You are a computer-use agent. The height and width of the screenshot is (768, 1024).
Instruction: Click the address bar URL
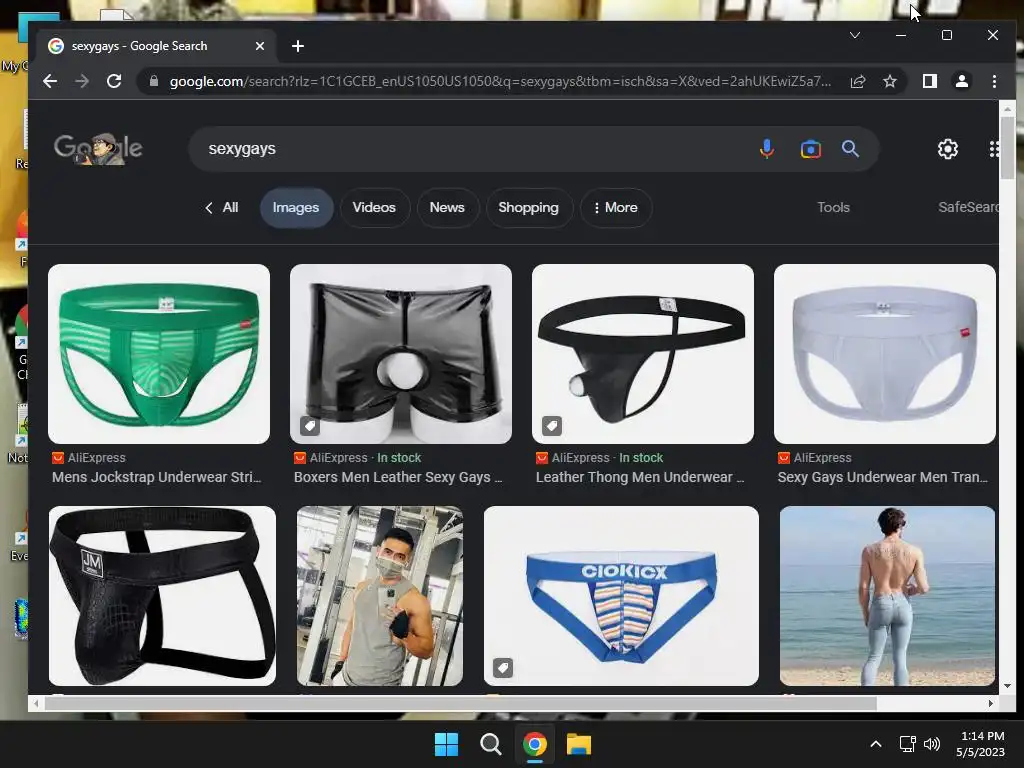click(x=500, y=81)
